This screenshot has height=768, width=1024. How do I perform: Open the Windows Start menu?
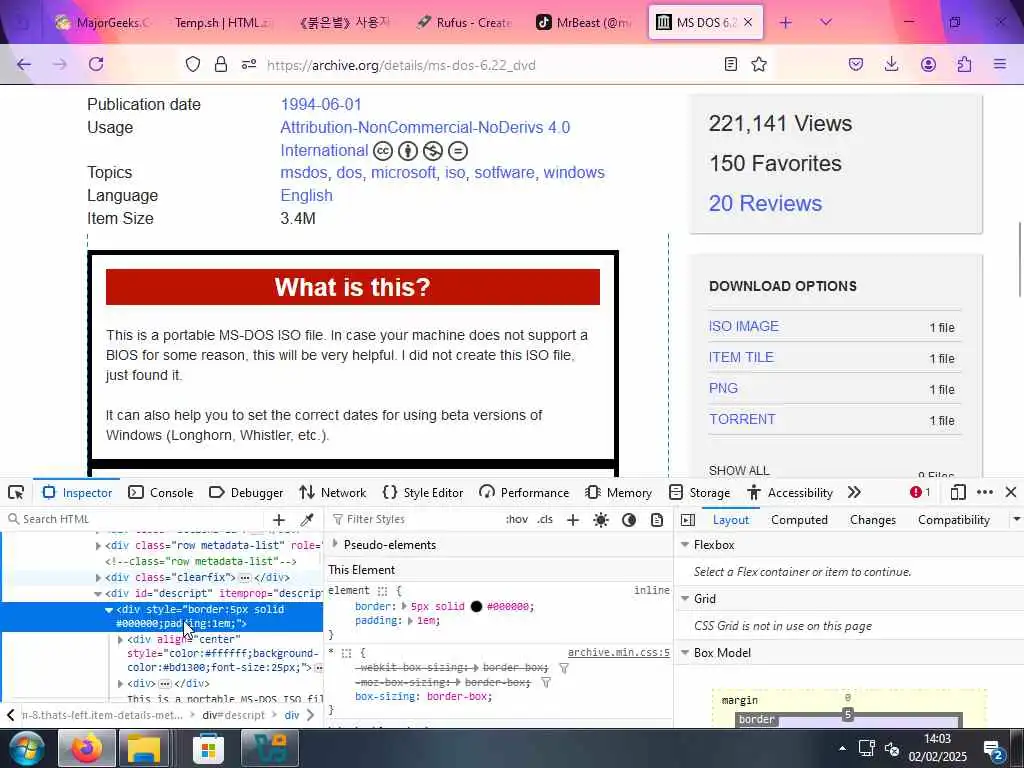click(27, 748)
